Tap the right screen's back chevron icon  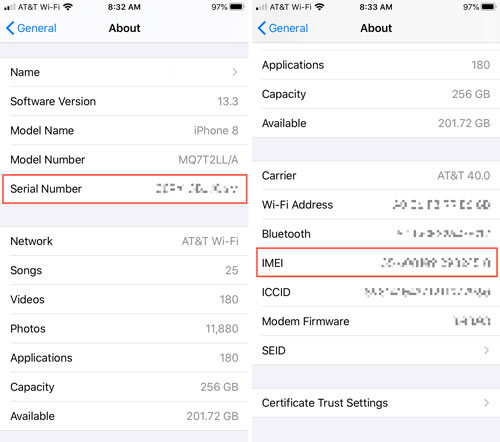(x=262, y=28)
